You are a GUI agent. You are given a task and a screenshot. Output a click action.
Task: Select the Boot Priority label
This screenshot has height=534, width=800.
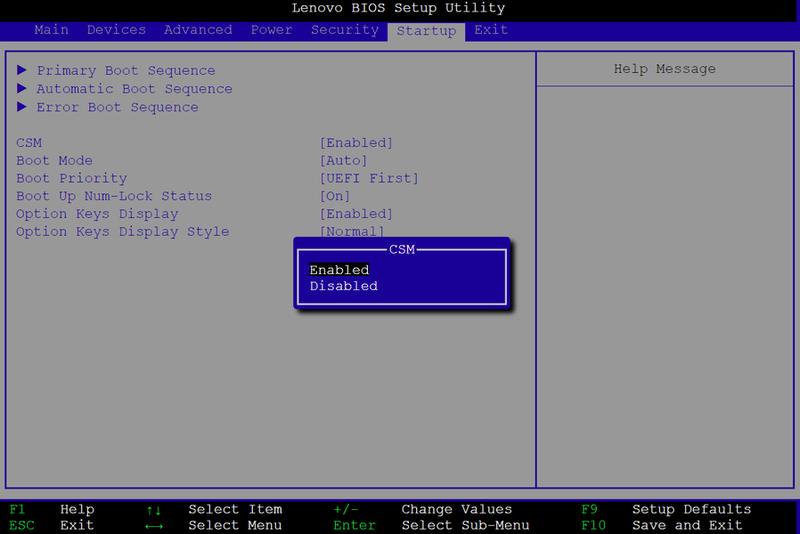click(71, 178)
